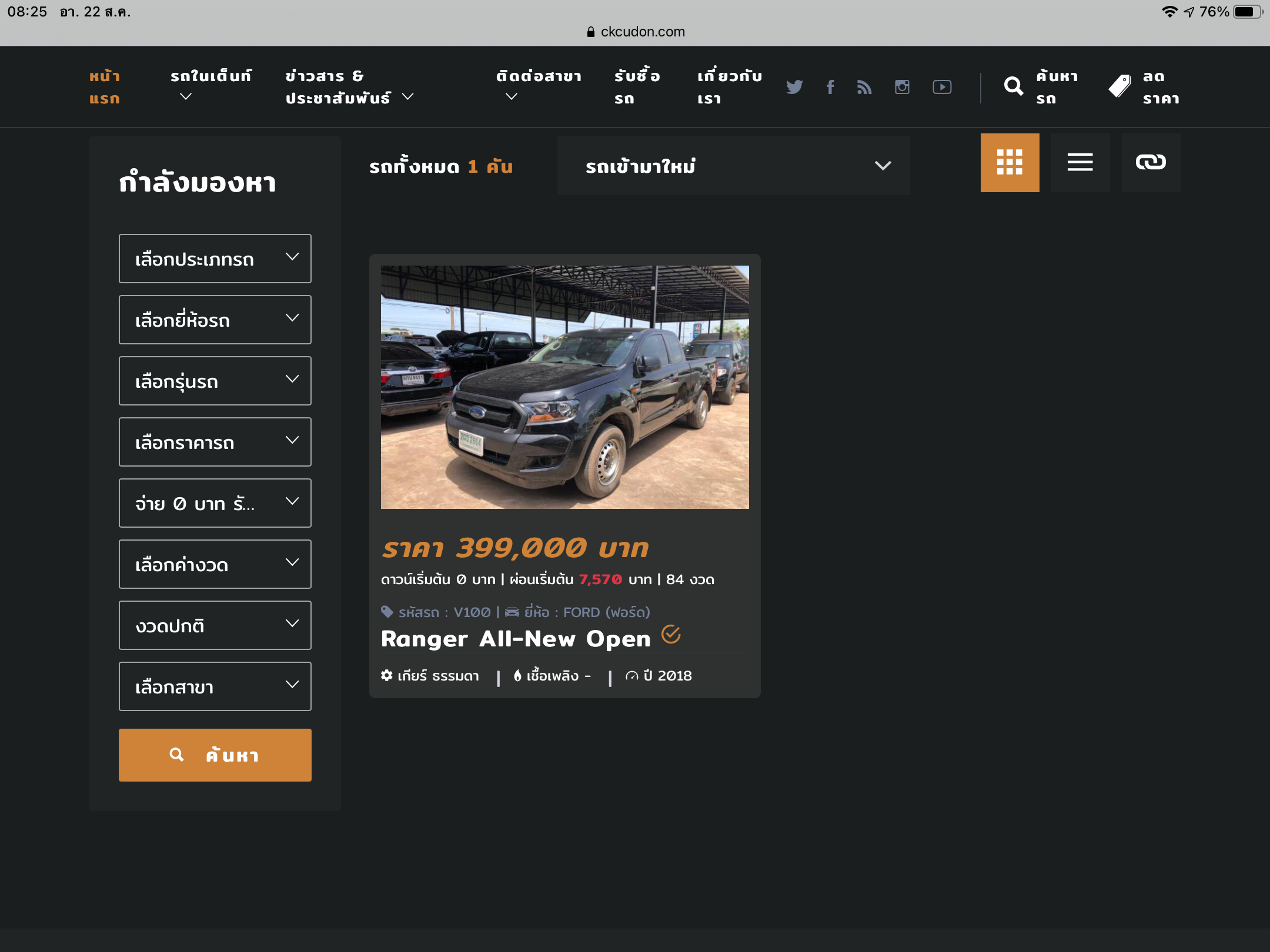Screen dimensions: 1270x952
Task: Open the เลือกยี่ห้อรถ brand dropdown
Action: click(215, 320)
